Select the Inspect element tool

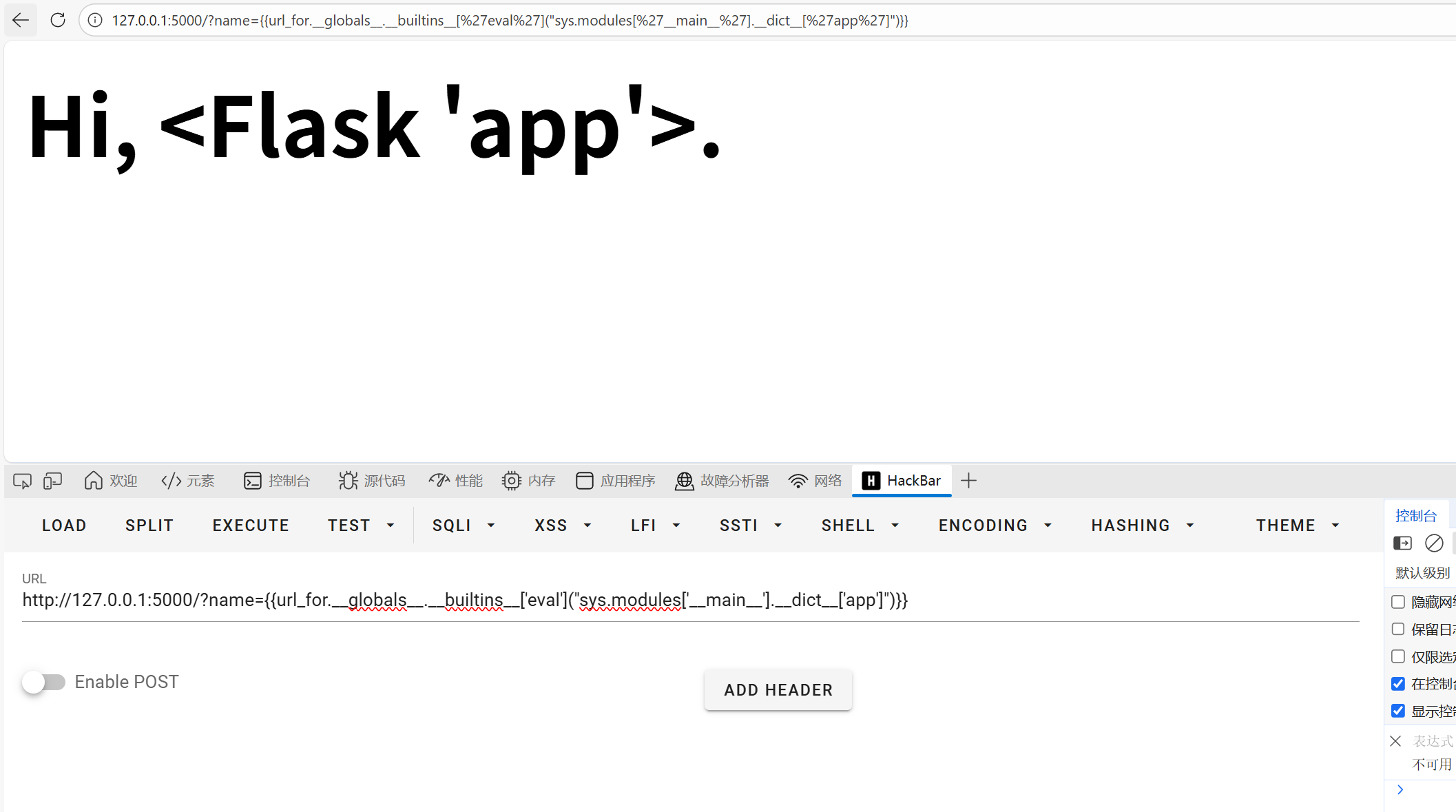coord(22,480)
